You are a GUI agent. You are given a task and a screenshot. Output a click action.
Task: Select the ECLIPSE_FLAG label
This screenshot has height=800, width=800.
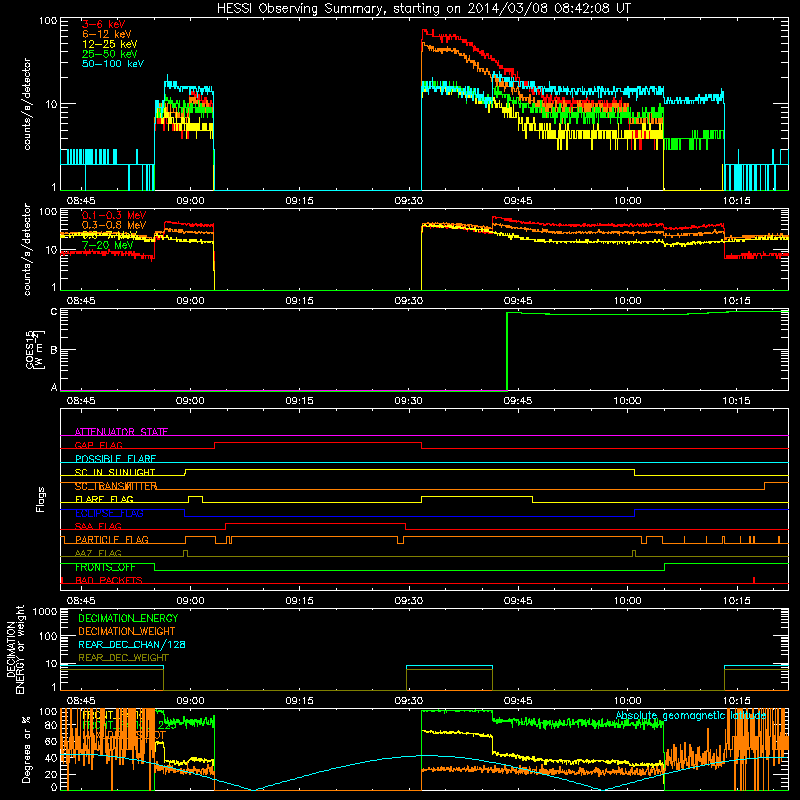[x=109, y=513]
